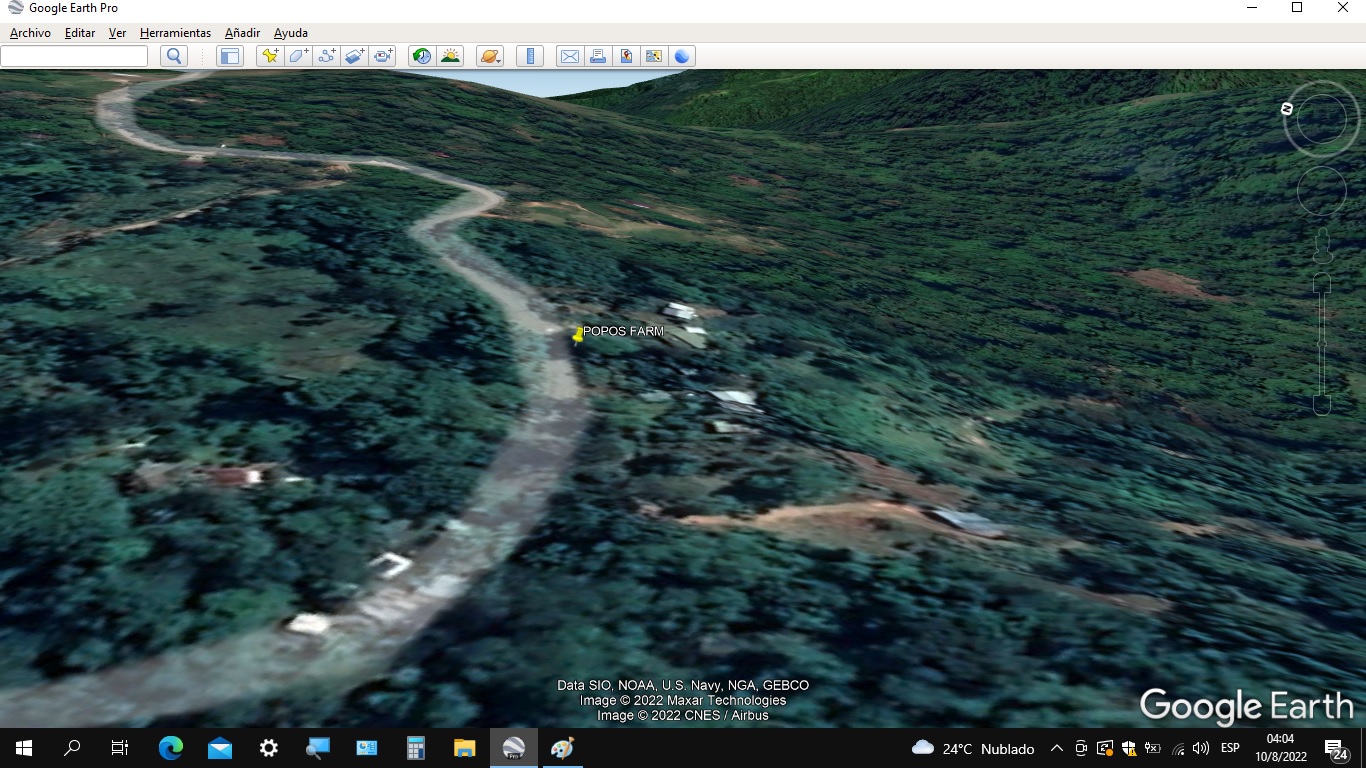
Task: Open the ruler measurement tool
Action: (x=531, y=56)
